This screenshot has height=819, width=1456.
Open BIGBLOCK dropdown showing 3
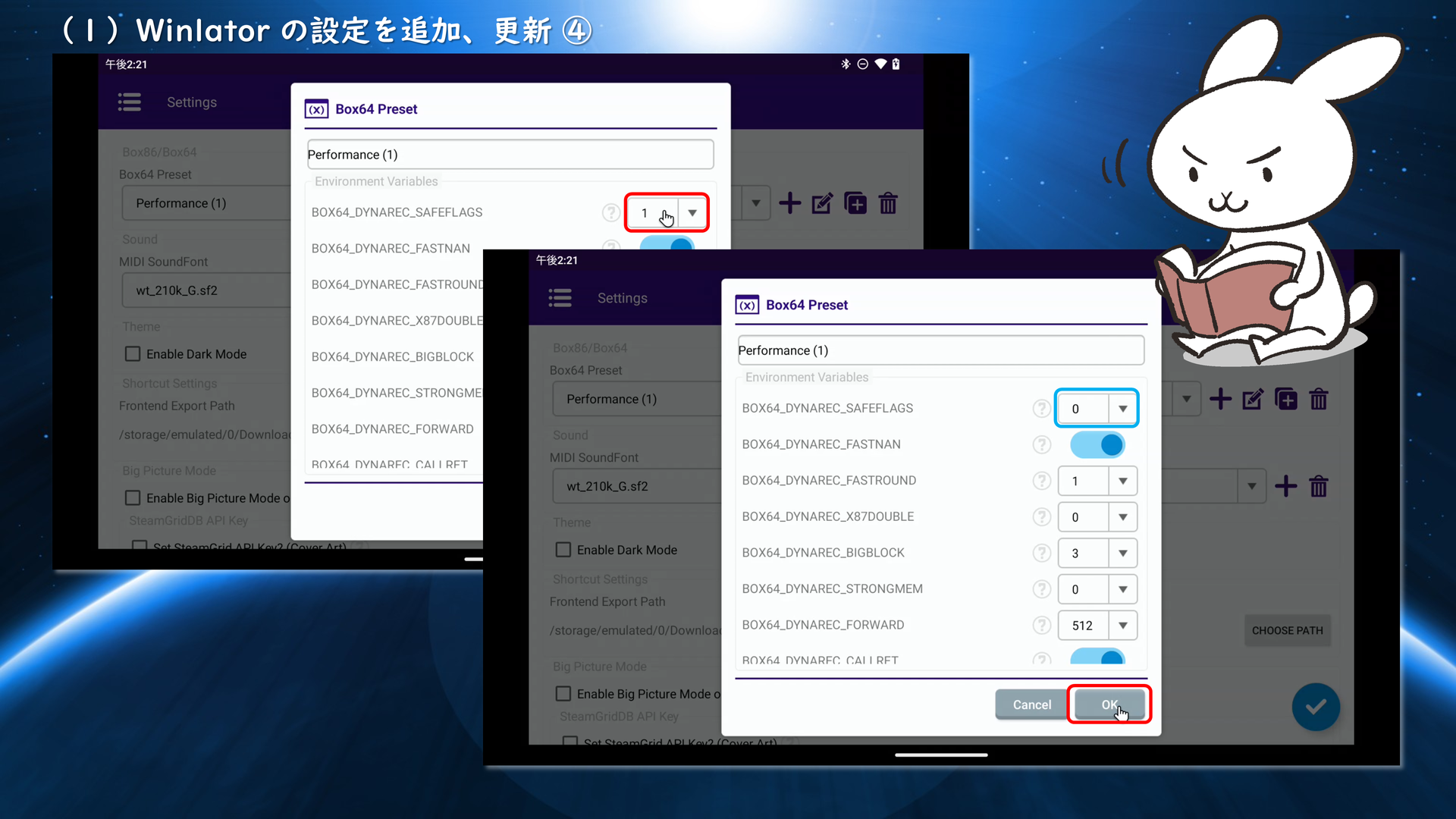tap(1097, 554)
